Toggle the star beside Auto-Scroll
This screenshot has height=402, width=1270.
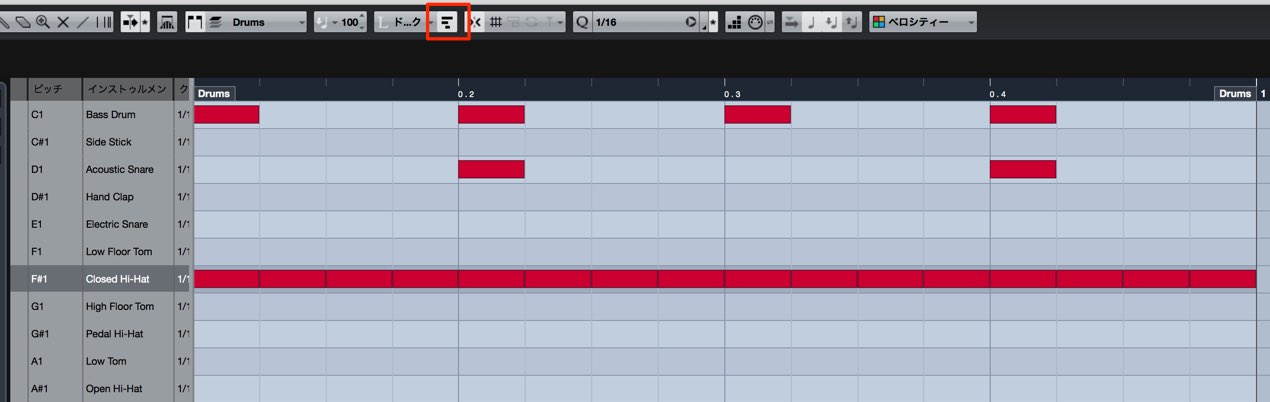[x=146, y=22]
